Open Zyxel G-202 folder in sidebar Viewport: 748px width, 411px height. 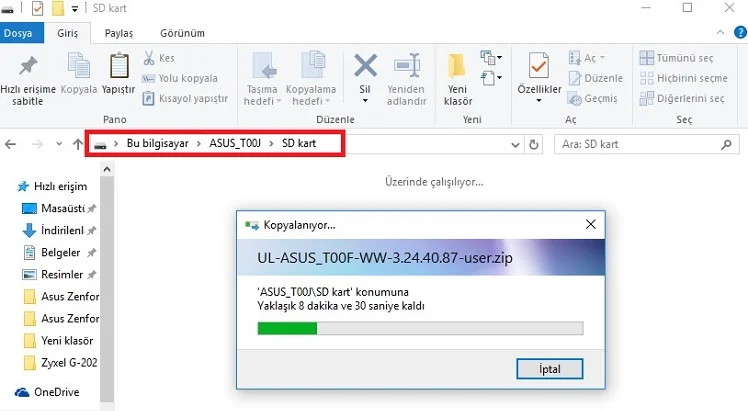tap(61, 362)
